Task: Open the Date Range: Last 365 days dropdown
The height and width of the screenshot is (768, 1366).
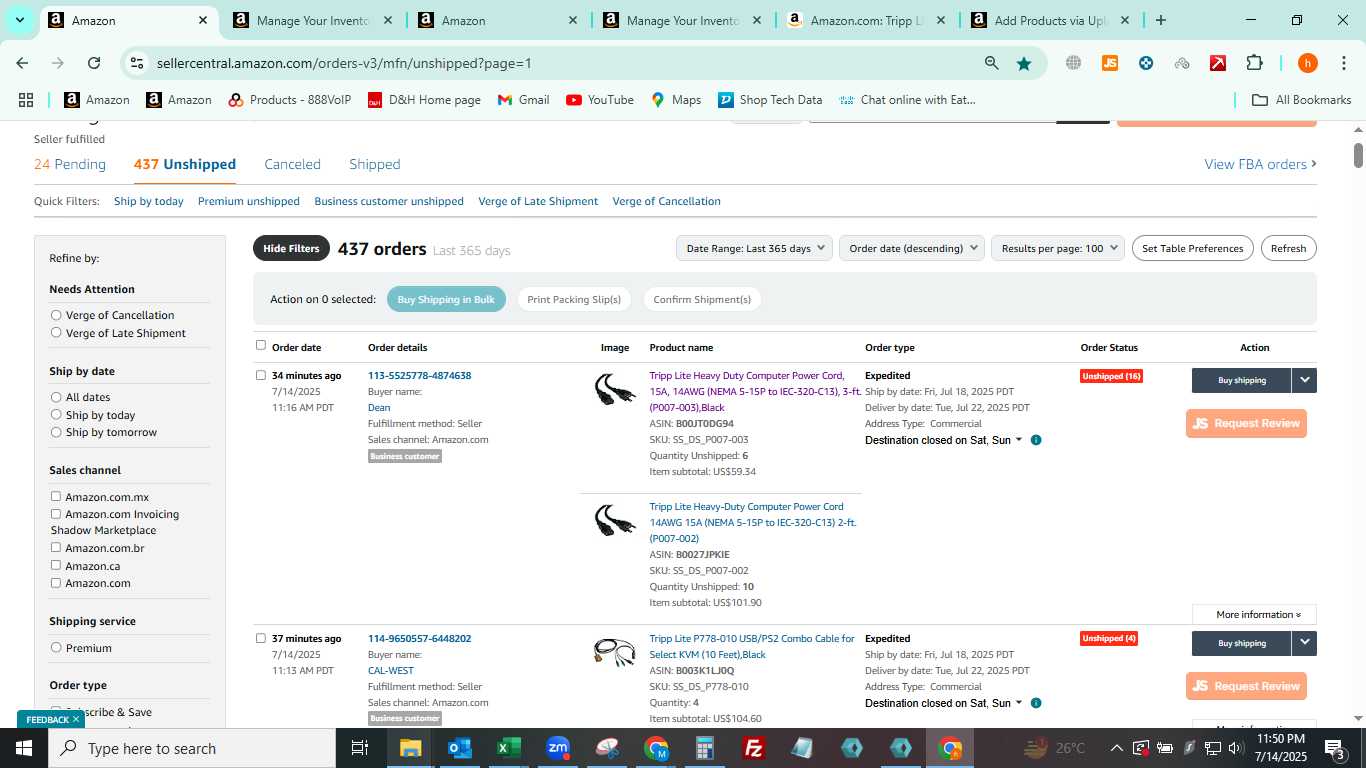Action: (754, 248)
